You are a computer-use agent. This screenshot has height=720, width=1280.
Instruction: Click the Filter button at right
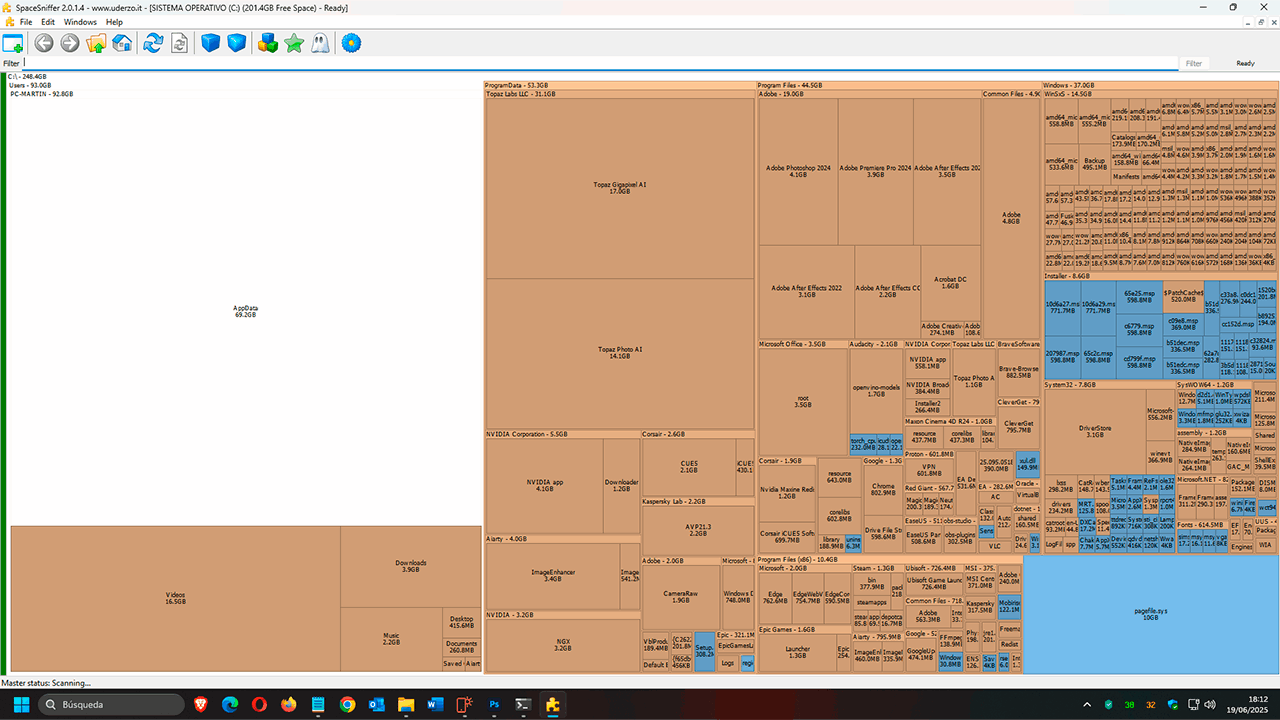pyautogui.click(x=1194, y=63)
